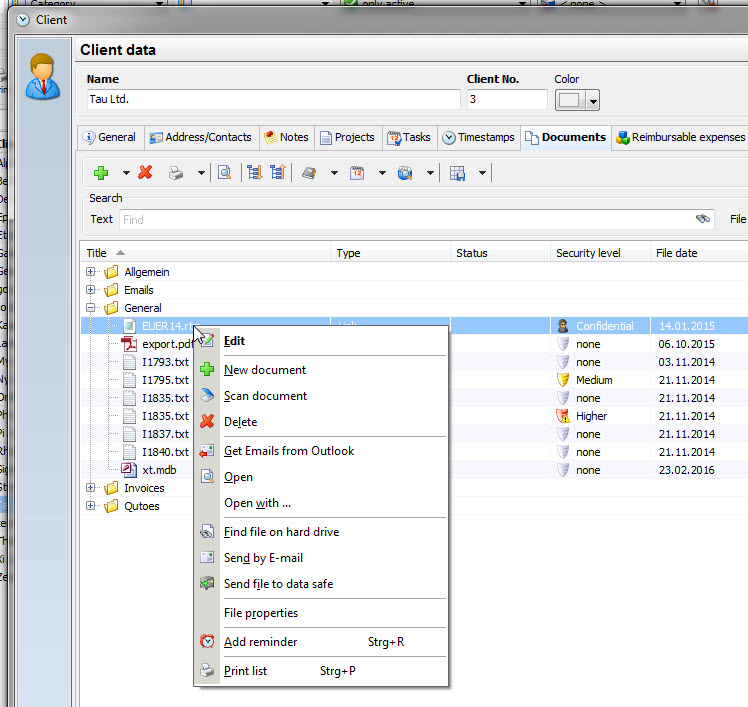Click the client avatar icon in sidebar
Viewport: 748px width, 707px height.
[43, 77]
